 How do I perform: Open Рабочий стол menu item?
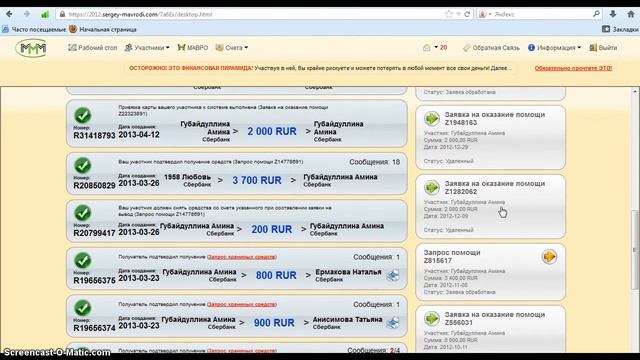(x=93, y=48)
